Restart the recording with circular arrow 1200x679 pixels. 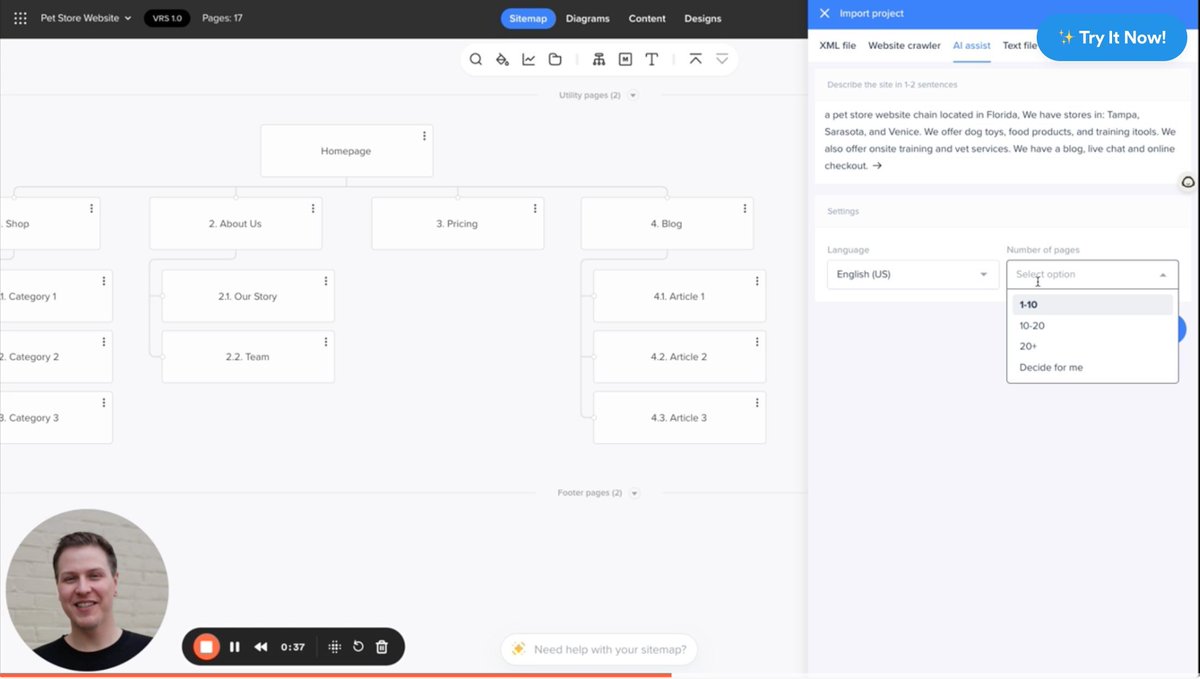click(358, 647)
